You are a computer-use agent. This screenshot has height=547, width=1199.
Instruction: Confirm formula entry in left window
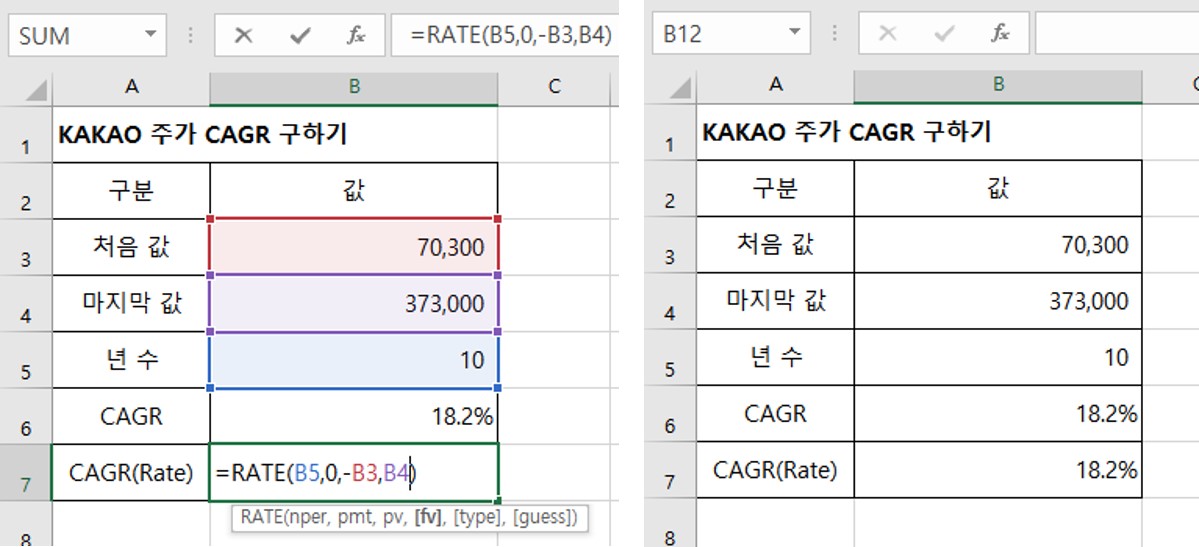300,35
